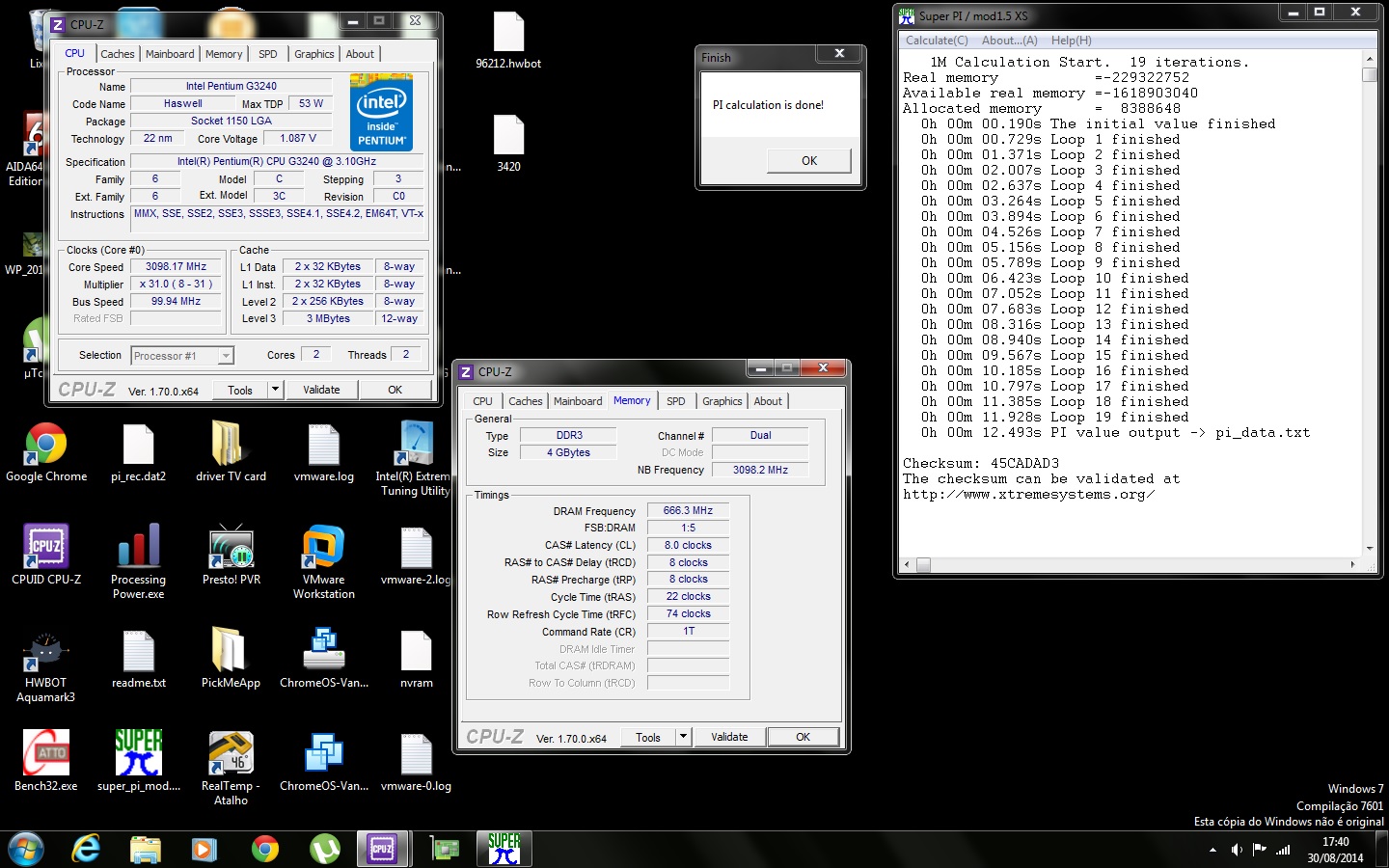
Task: Click Super PI vertical scrollbar down arrow
Action: point(1370,548)
